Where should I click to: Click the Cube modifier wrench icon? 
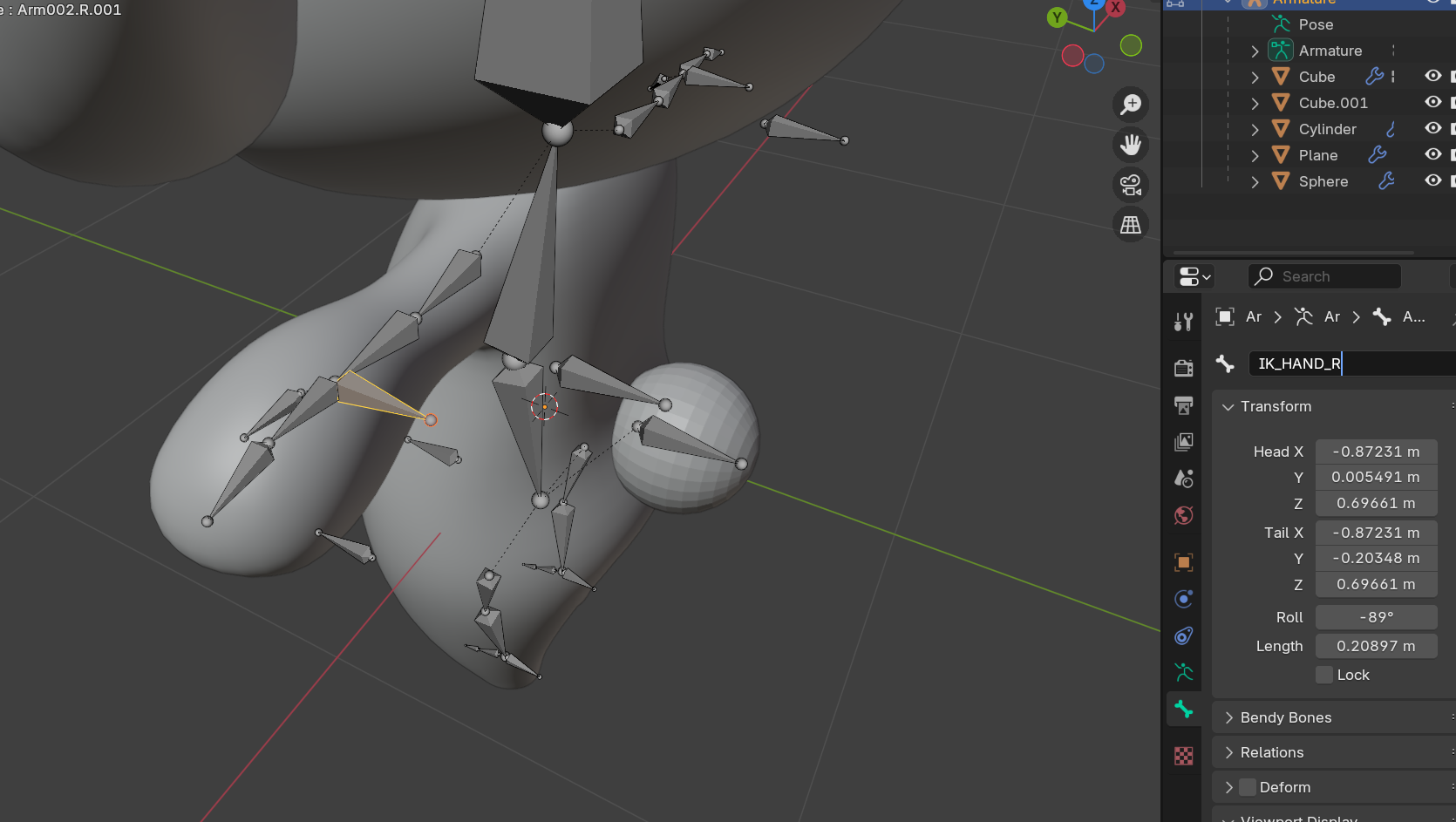(x=1375, y=77)
